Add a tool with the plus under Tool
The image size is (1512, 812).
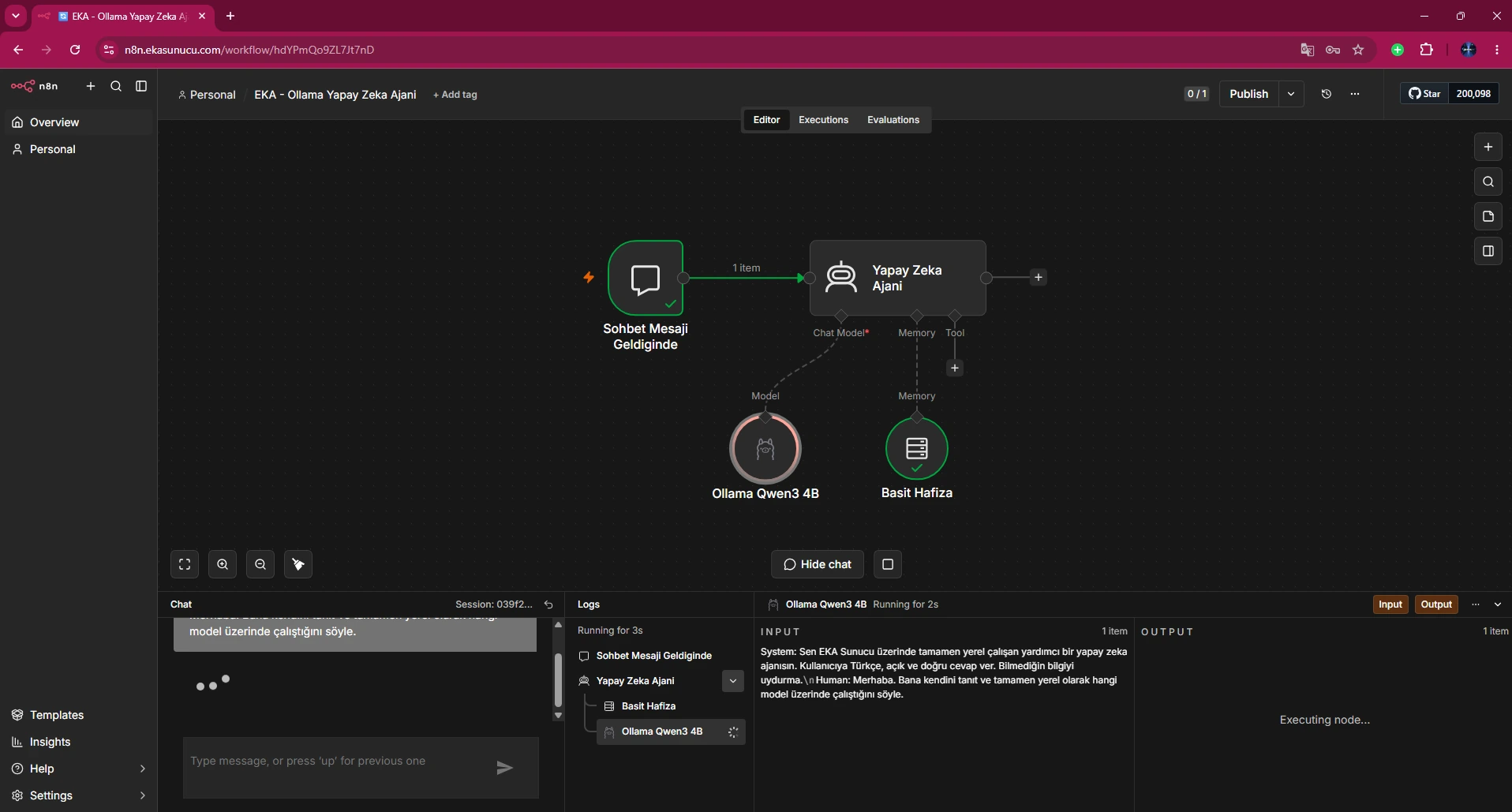click(x=955, y=368)
